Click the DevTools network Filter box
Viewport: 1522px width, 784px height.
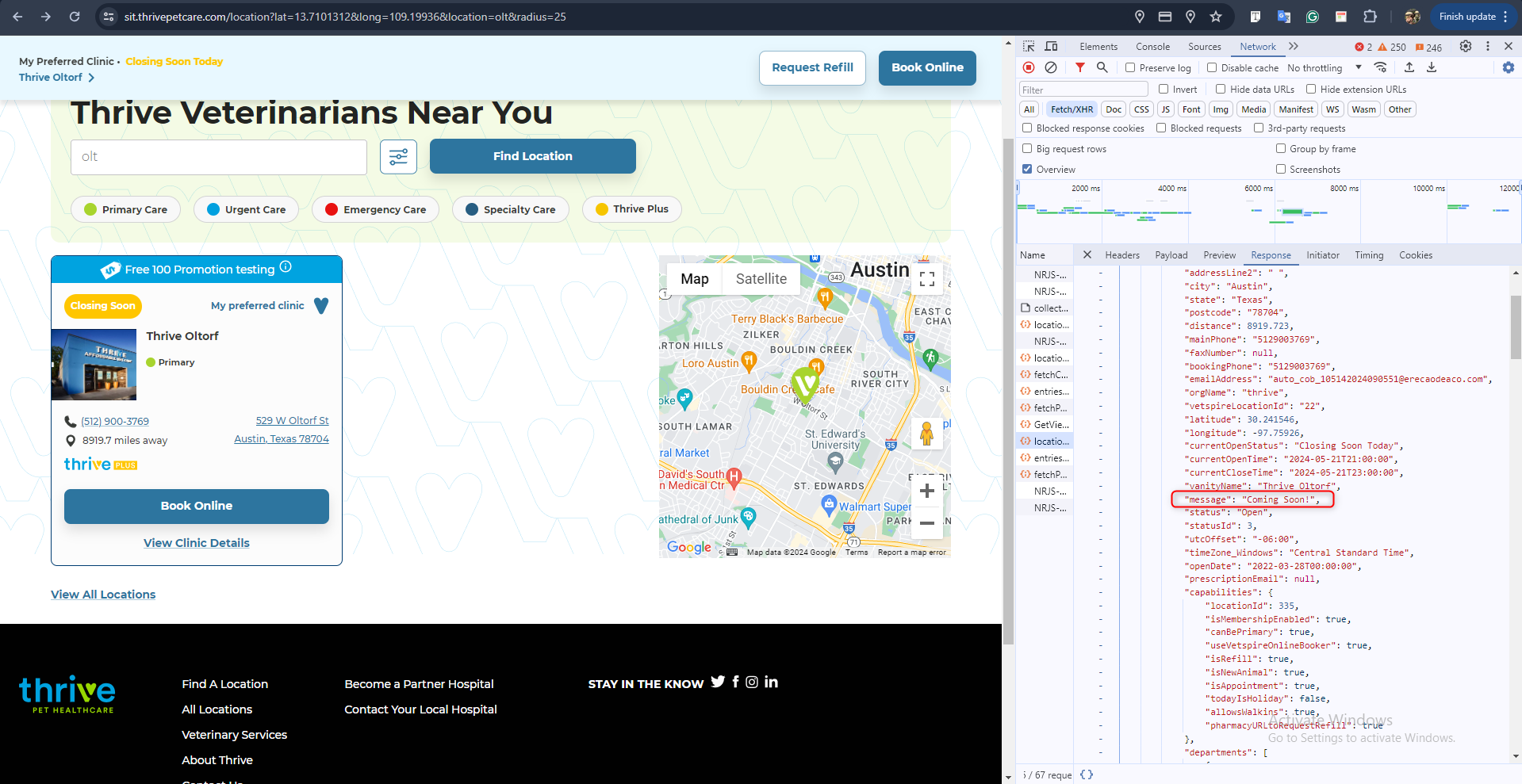coord(1083,90)
